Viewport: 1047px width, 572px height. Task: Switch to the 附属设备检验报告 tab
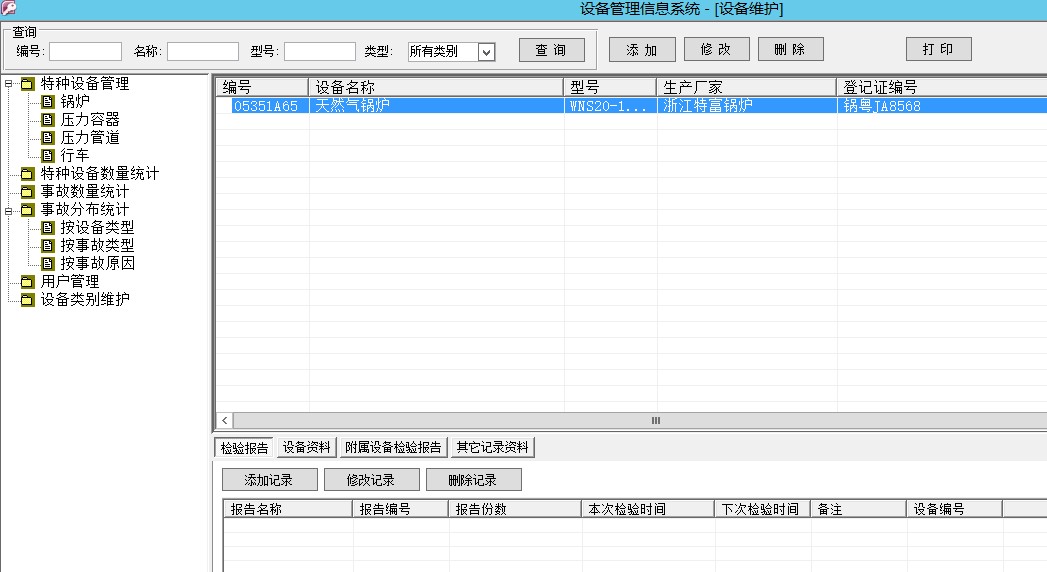pos(393,447)
